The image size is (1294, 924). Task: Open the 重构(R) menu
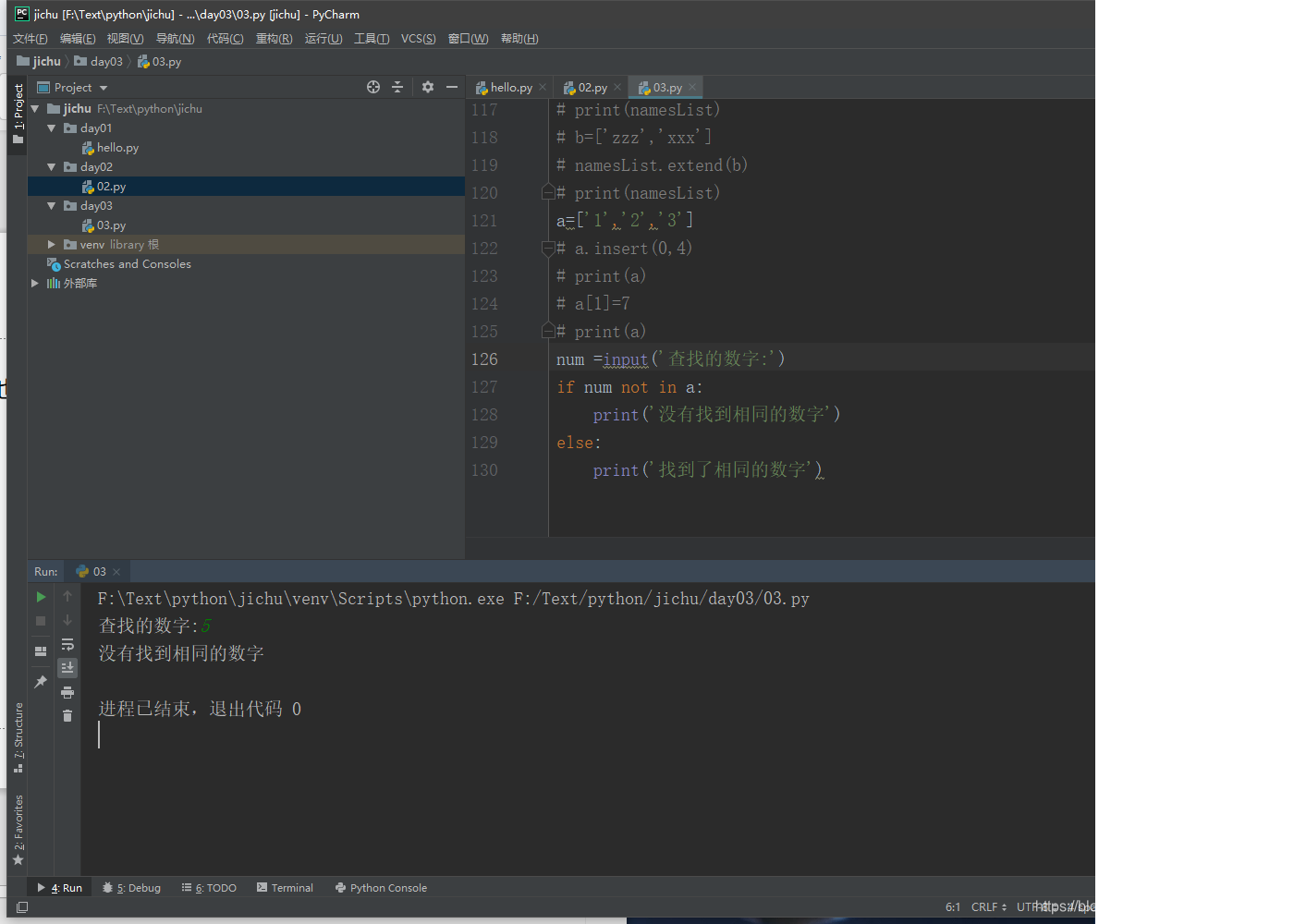tap(274, 39)
